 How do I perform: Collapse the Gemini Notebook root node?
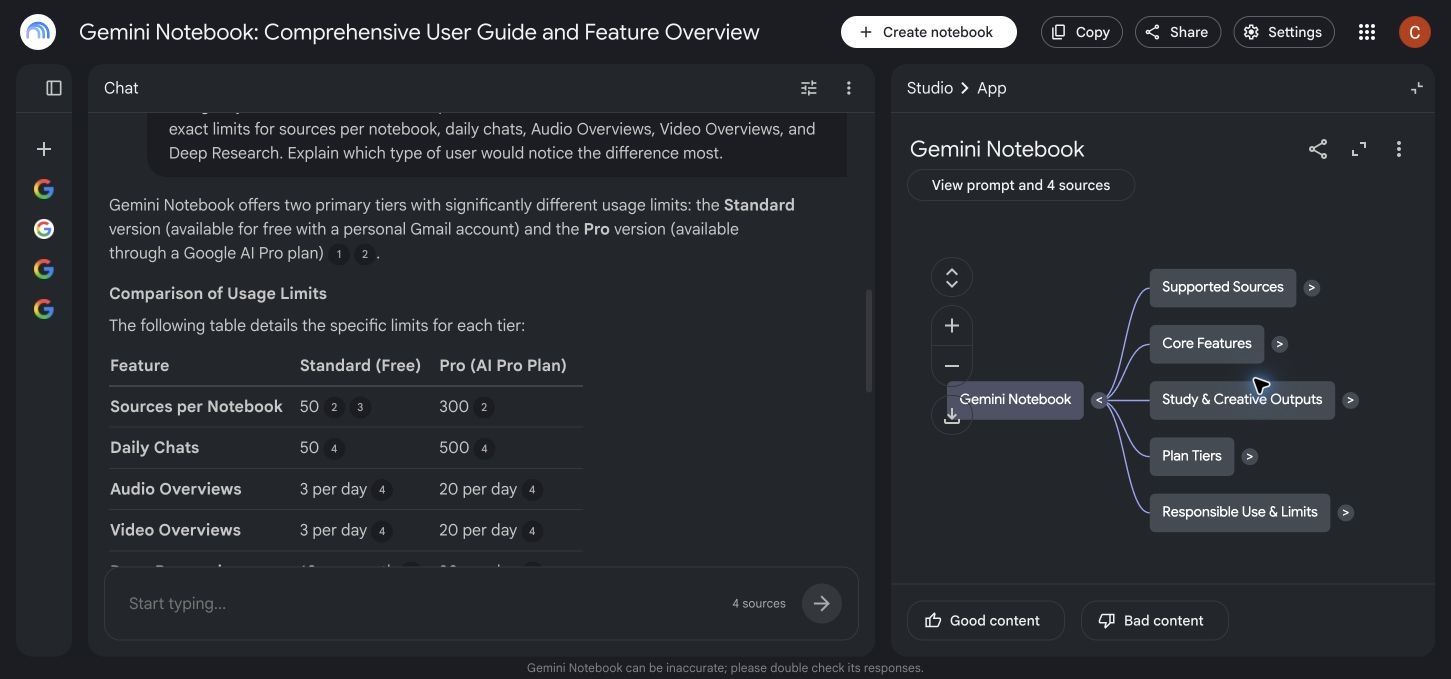[x=1099, y=400]
